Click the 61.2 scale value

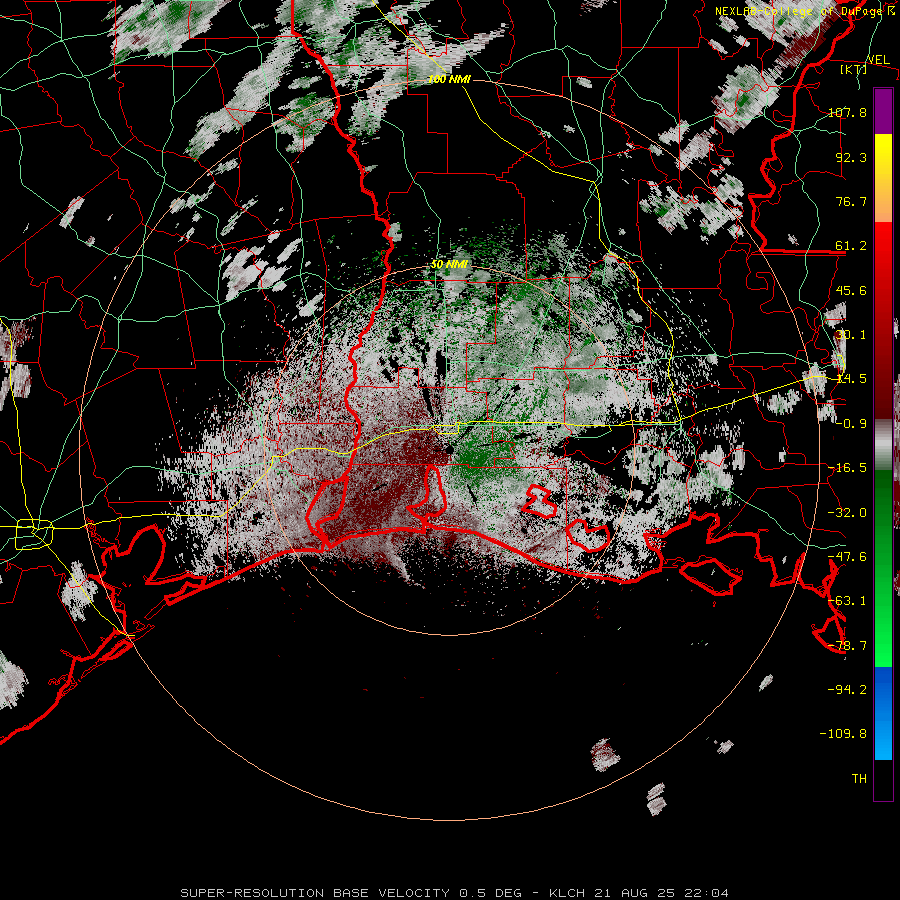click(851, 246)
